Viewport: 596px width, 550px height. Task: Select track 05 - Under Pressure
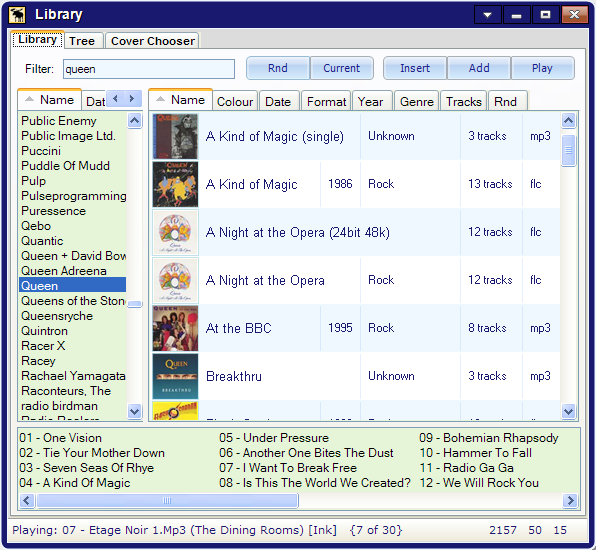click(274, 438)
